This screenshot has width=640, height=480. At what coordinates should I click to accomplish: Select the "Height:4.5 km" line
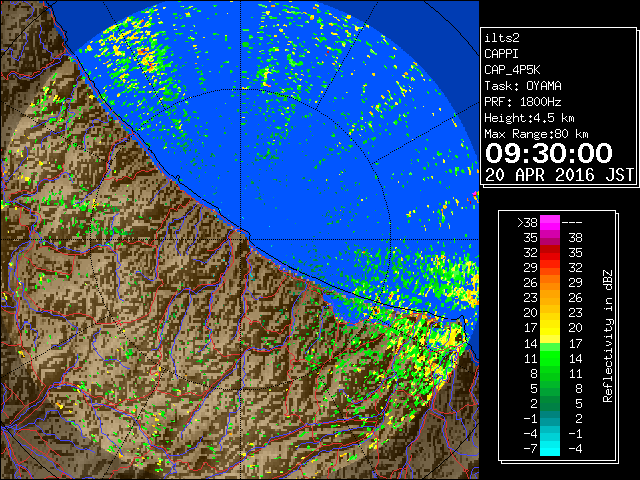529,118
